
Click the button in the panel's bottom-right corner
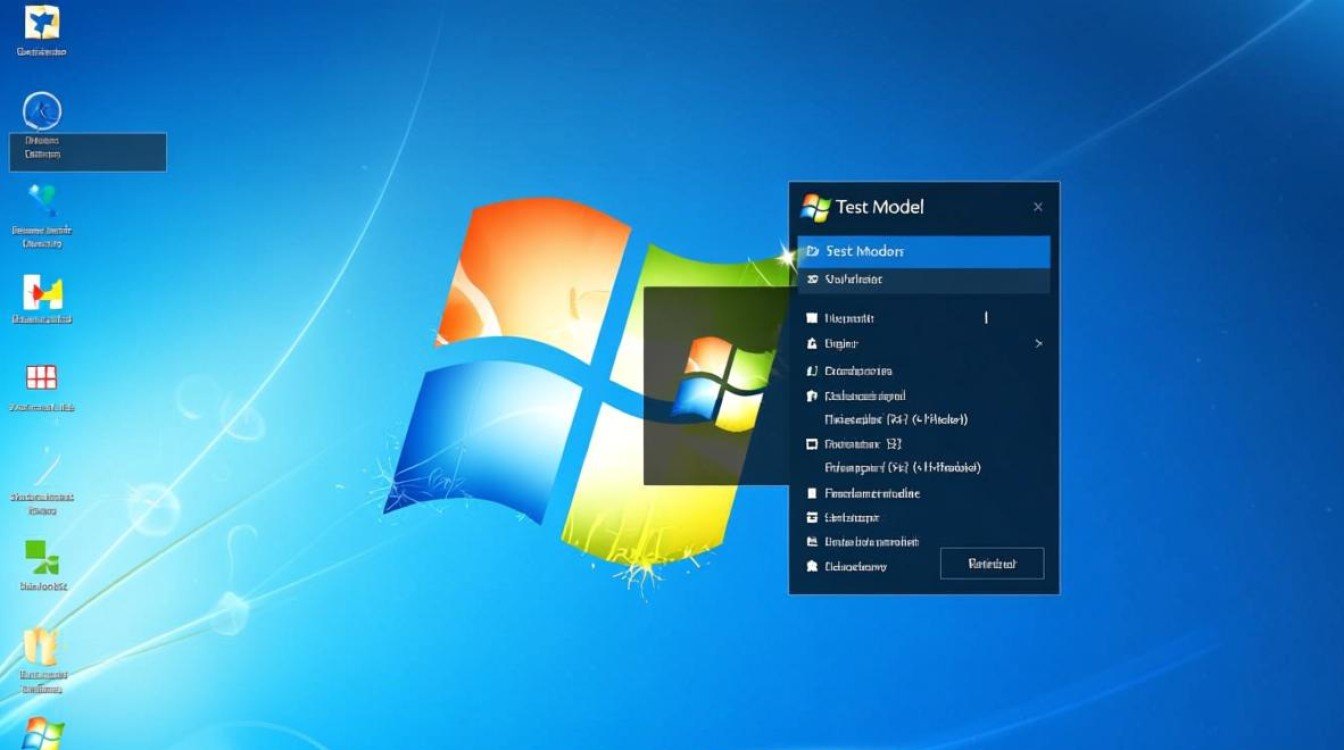992,563
